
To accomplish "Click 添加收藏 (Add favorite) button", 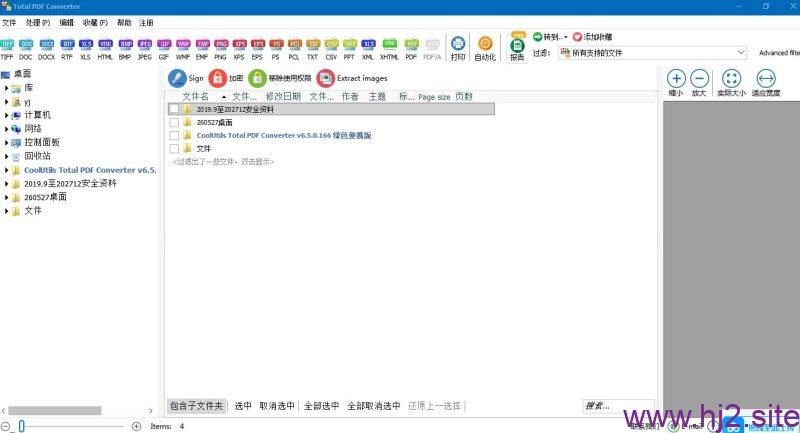I will click(592, 37).
